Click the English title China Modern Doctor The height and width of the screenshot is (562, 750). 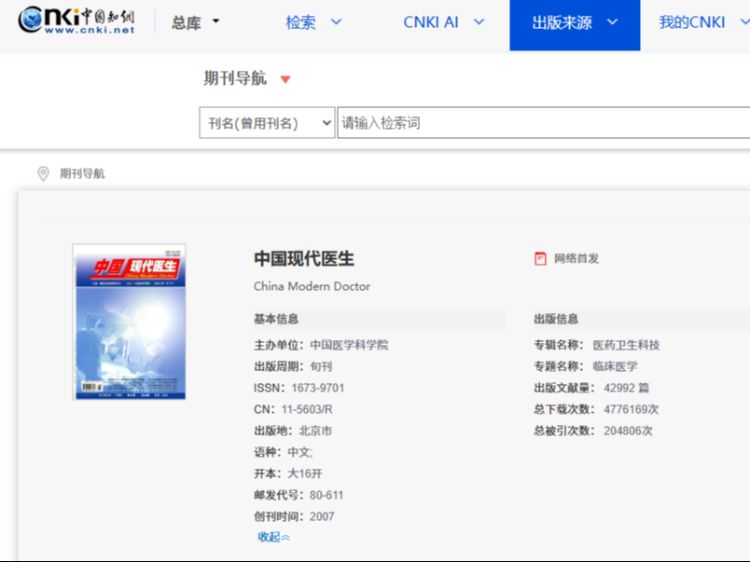point(312,286)
